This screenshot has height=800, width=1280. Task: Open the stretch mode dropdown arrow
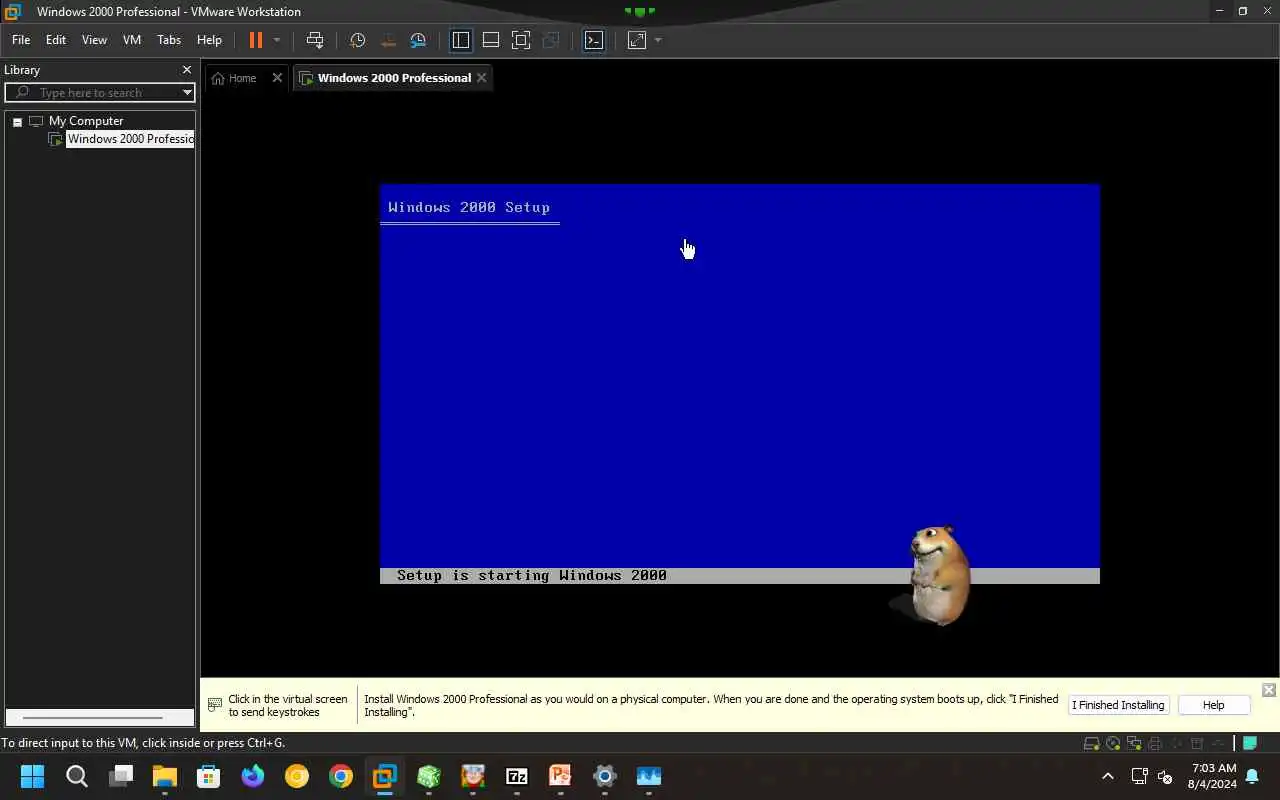(x=658, y=40)
